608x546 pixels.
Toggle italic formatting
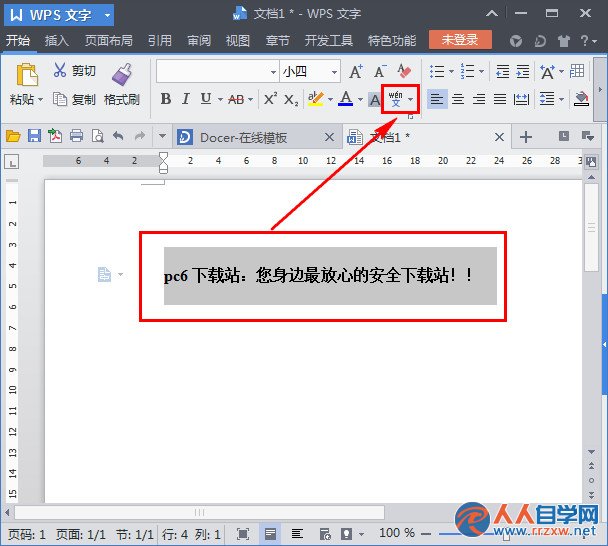pyautogui.click(x=186, y=99)
